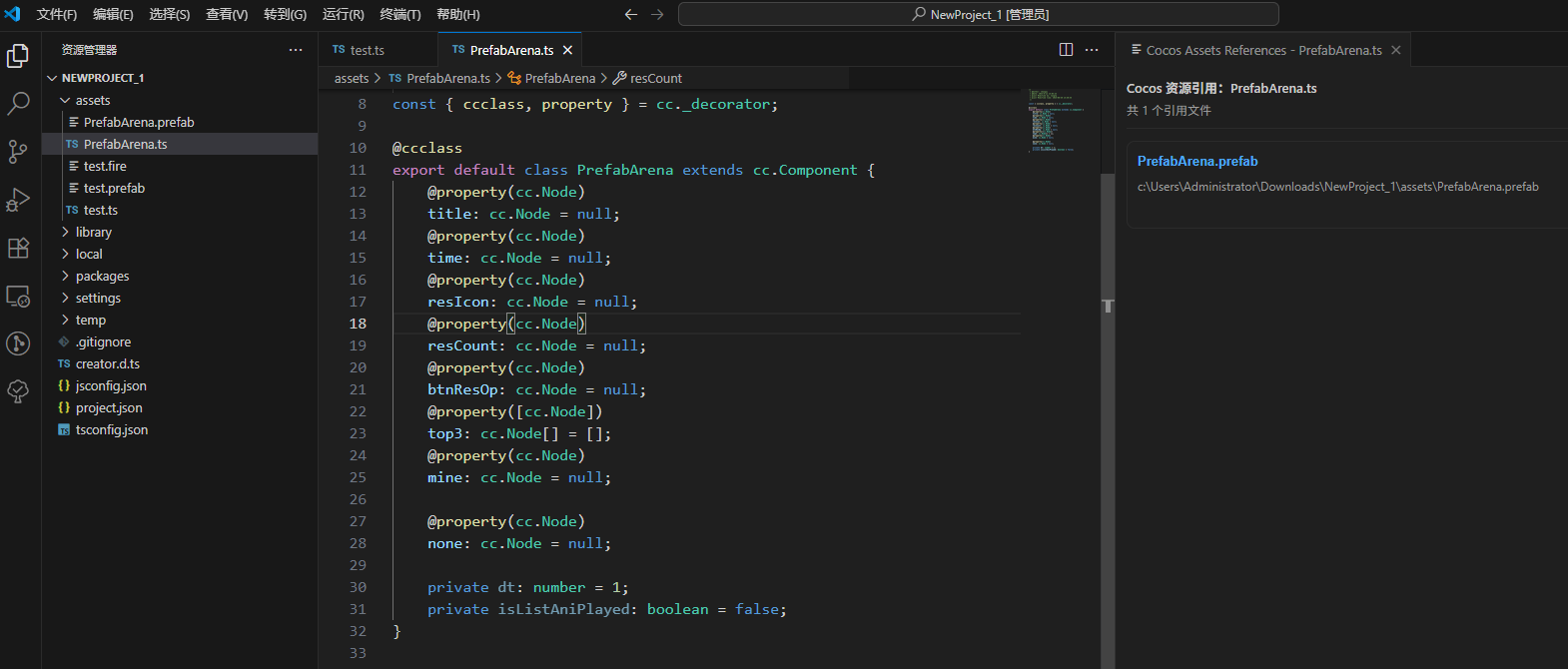Screen dimensions: 1568x669
Task: Close the PrefabArena.ts editor tab
Action: pos(567,50)
